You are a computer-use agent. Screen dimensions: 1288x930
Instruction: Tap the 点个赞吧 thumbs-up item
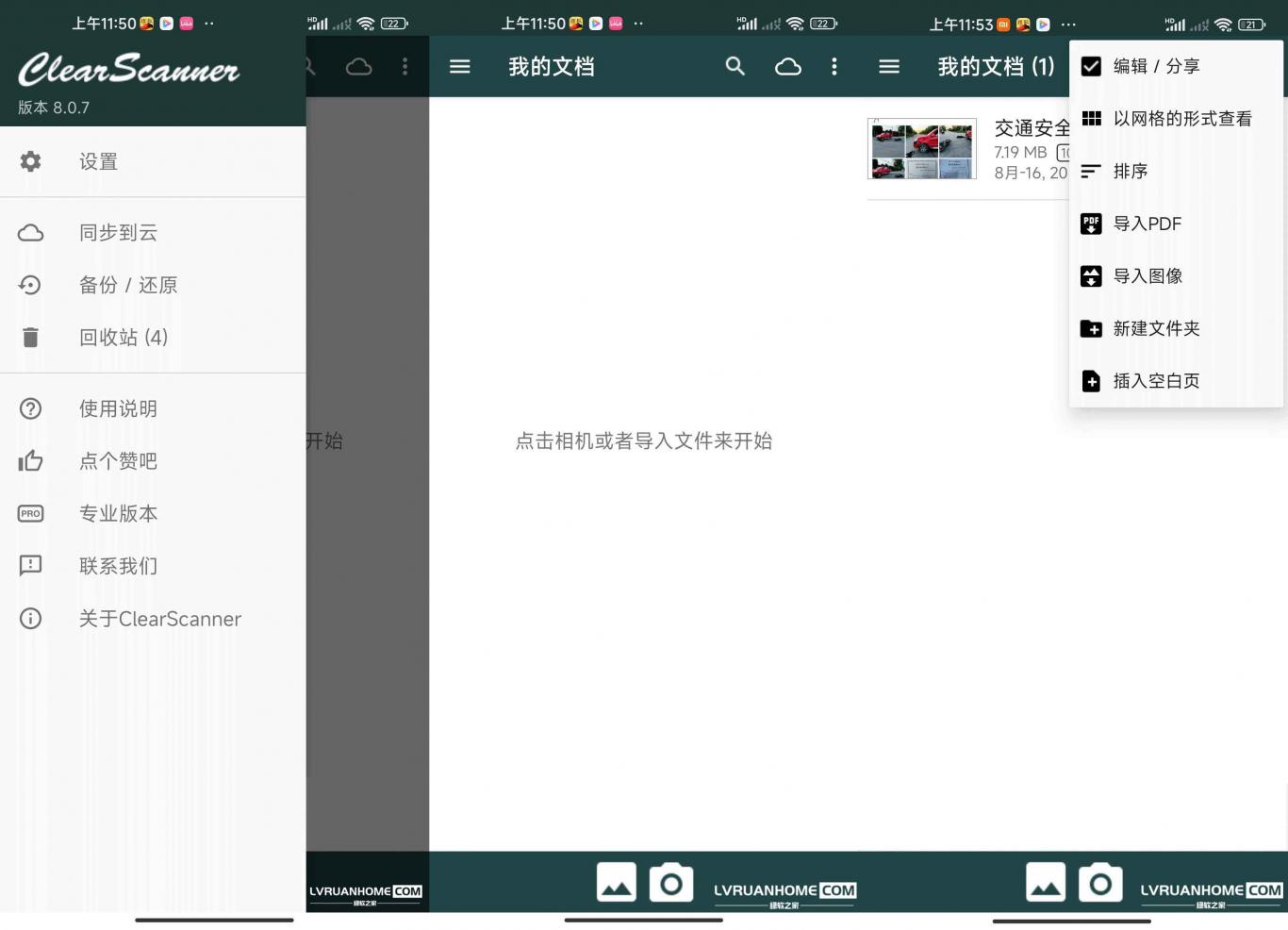[118, 460]
